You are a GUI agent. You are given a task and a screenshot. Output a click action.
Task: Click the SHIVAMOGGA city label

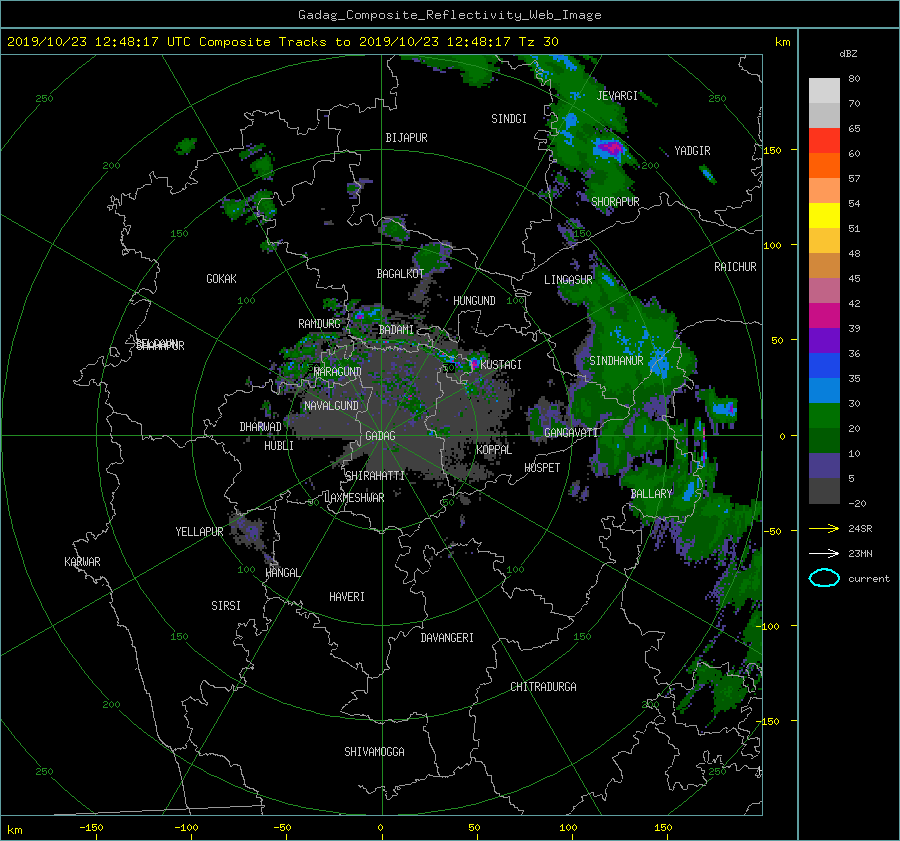[x=374, y=751]
